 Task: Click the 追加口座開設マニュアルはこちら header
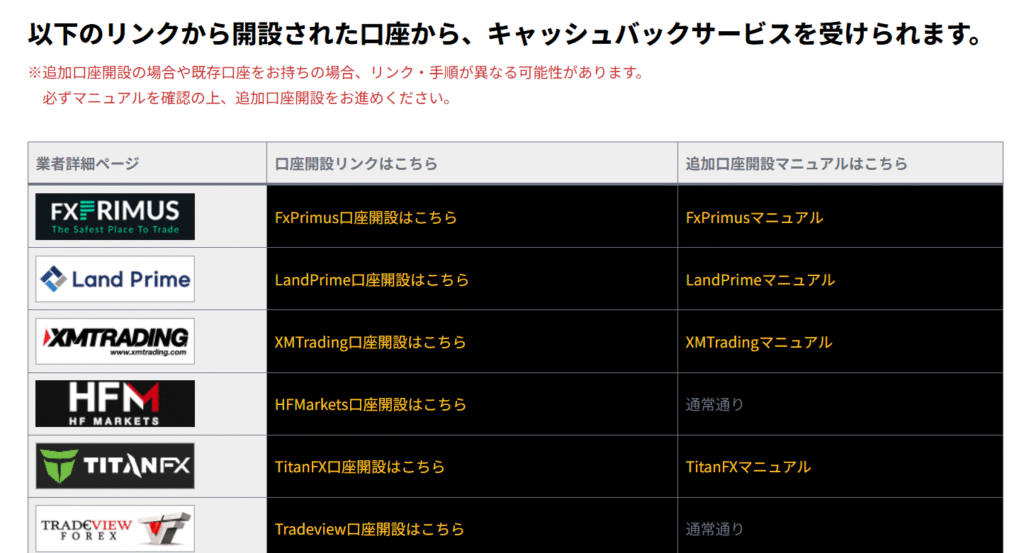click(x=796, y=164)
